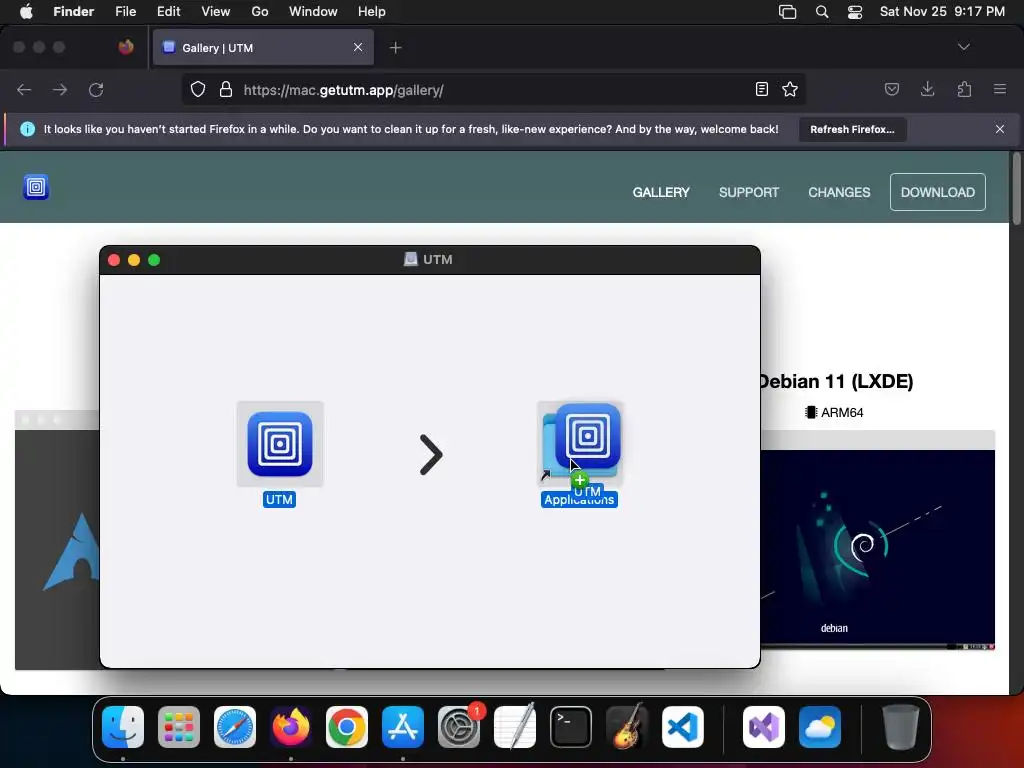The image size is (1024, 768).
Task: Click the Refresh Firefox... button
Action: coord(852,129)
